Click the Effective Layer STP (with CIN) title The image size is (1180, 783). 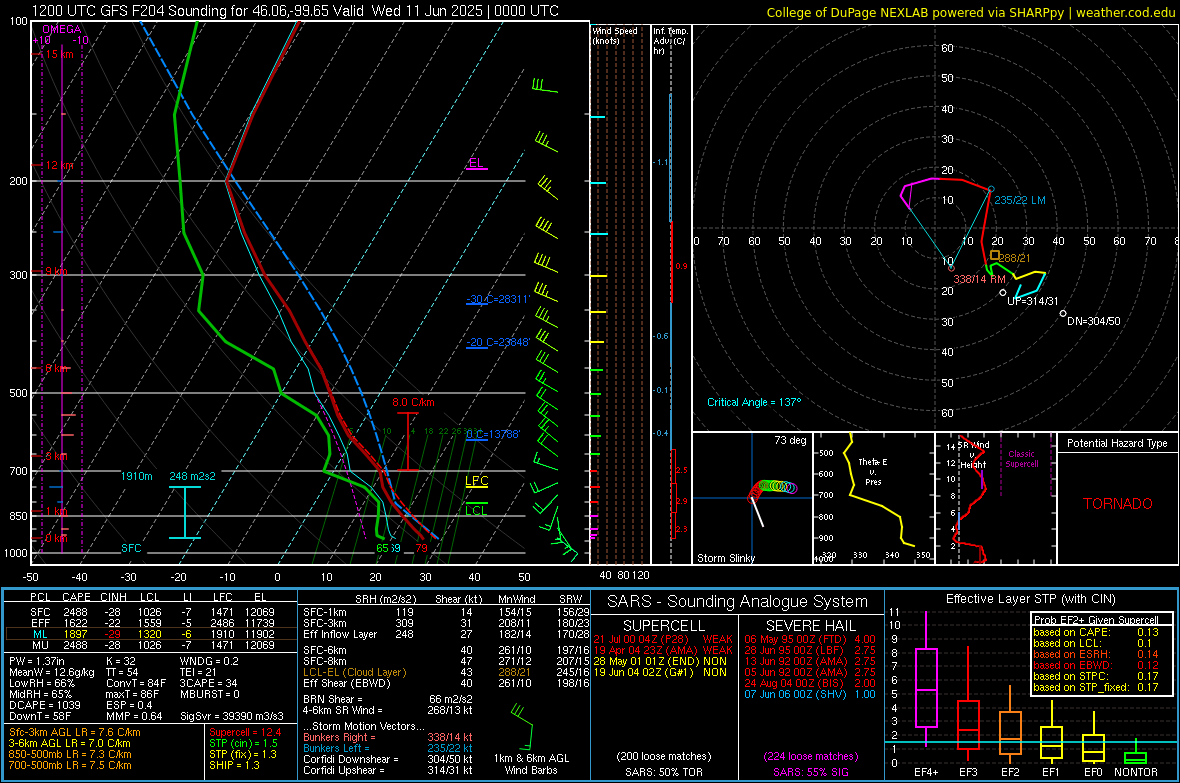(x=1030, y=599)
